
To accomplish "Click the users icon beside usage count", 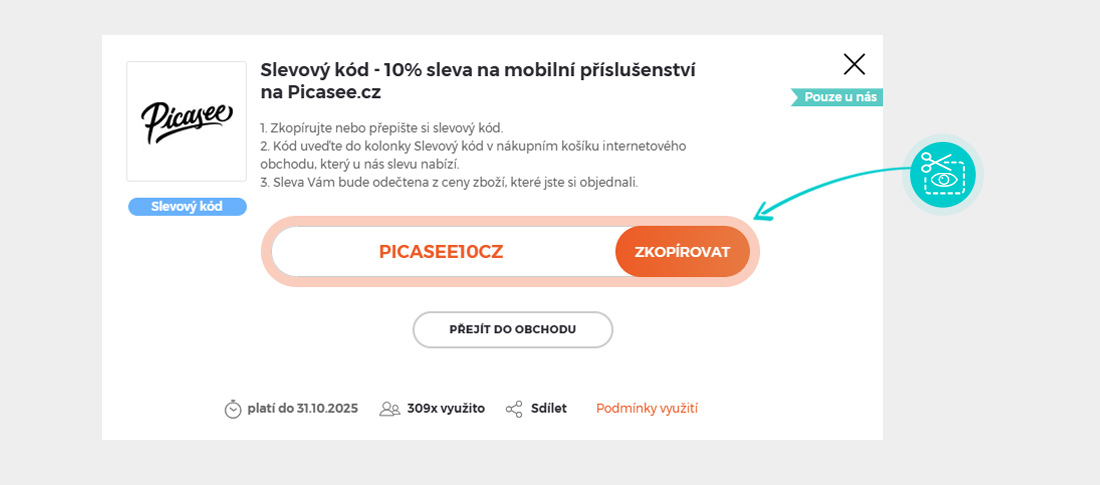I will coord(390,409).
